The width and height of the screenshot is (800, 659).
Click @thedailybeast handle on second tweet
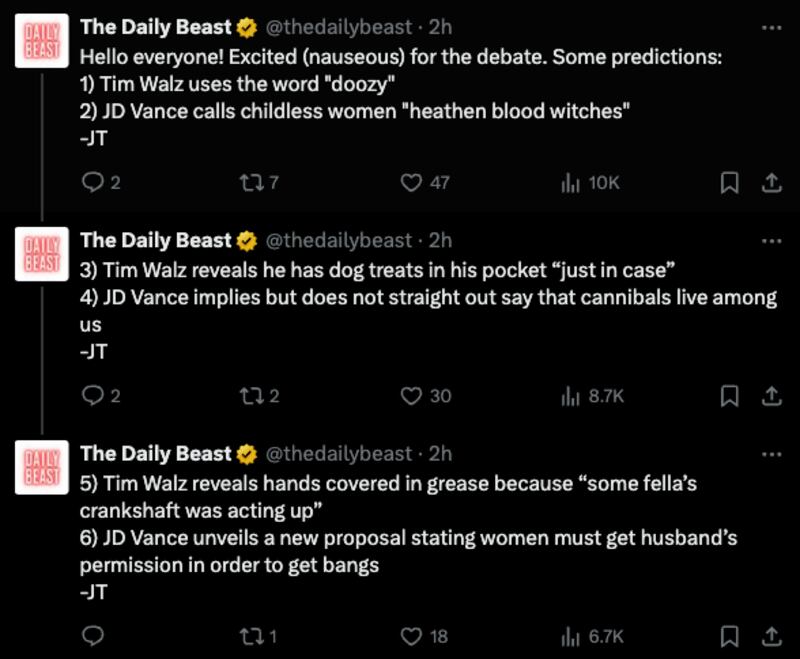338,240
